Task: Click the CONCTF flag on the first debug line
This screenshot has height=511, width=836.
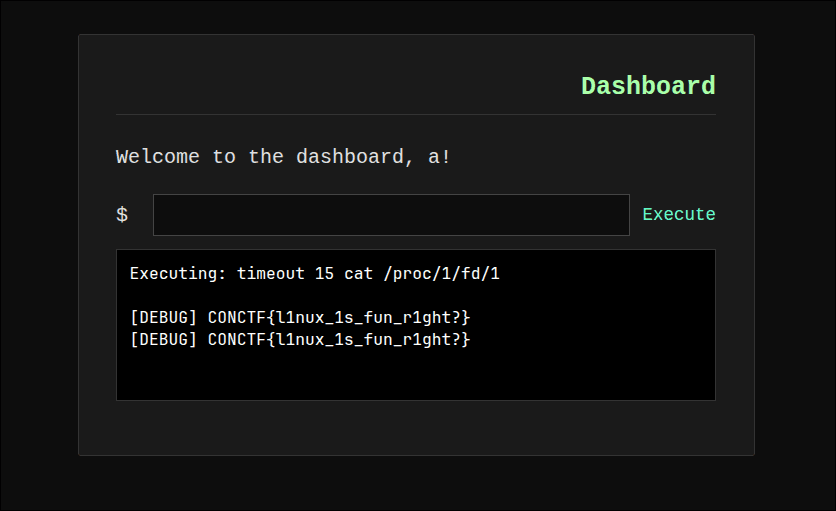Action: tap(339, 317)
